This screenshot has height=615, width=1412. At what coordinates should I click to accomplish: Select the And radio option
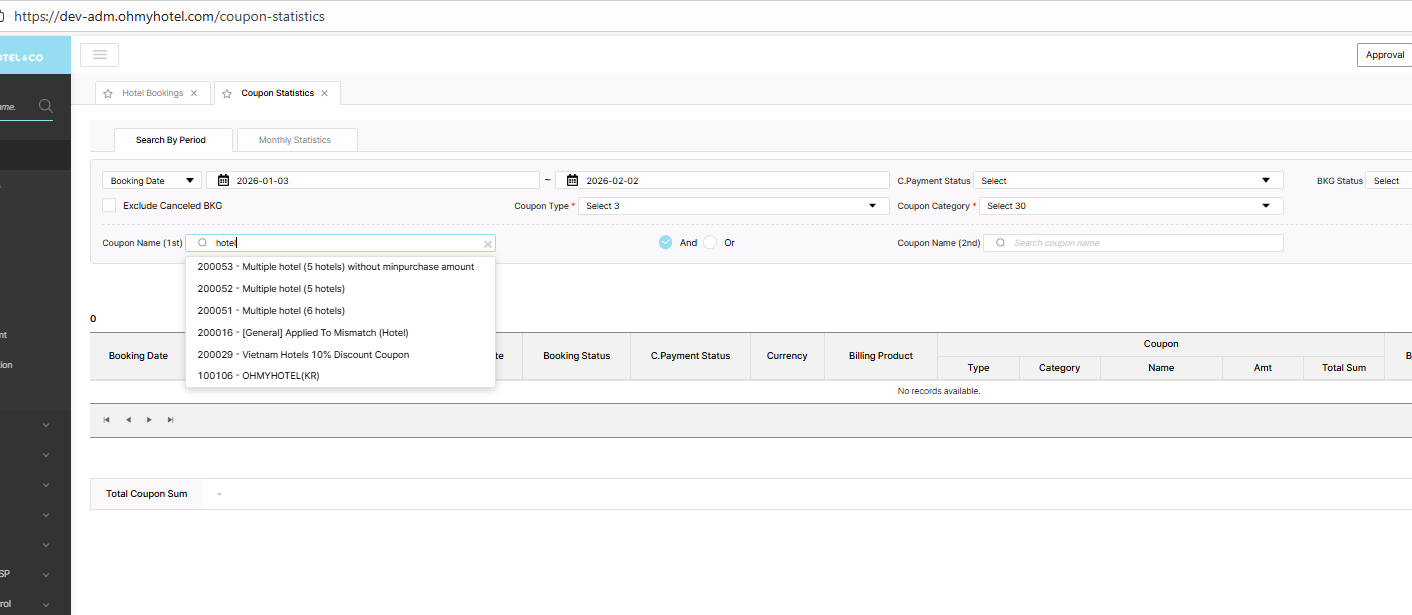[x=666, y=243]
